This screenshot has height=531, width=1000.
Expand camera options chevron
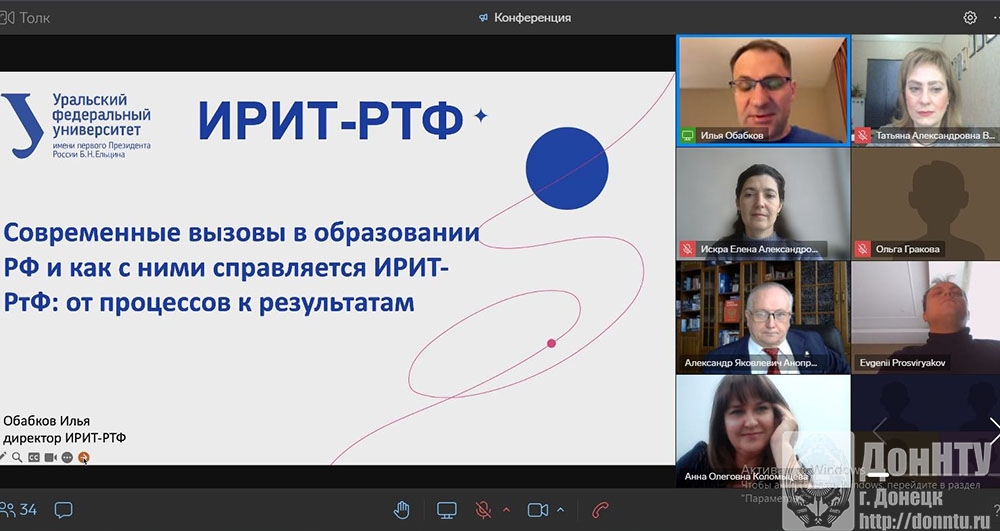[x=561, y=510]
